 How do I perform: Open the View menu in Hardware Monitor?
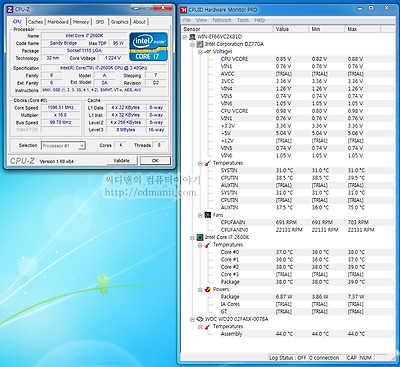click(x=201, y=20)
